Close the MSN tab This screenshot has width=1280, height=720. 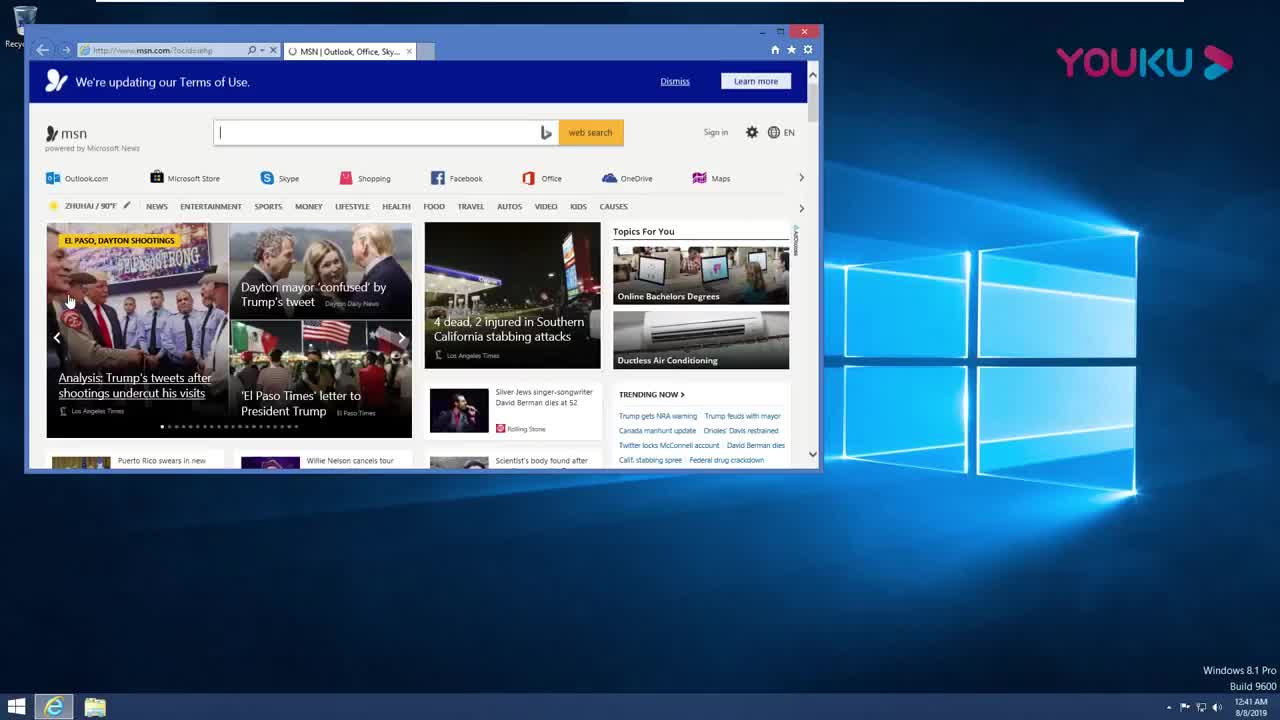[409, 51]
